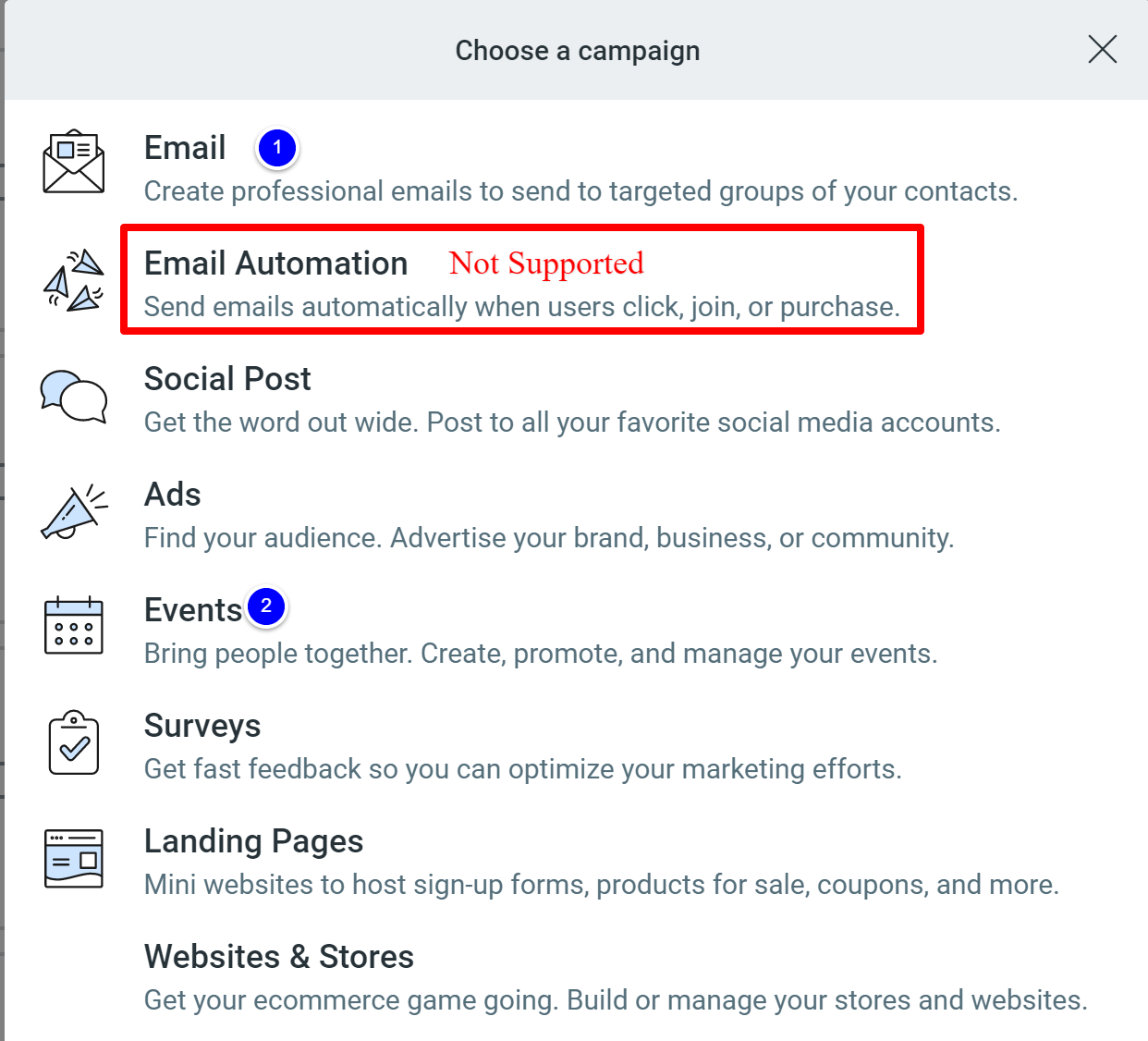Click 'Create professional emails to send' description

coord(580,191)
